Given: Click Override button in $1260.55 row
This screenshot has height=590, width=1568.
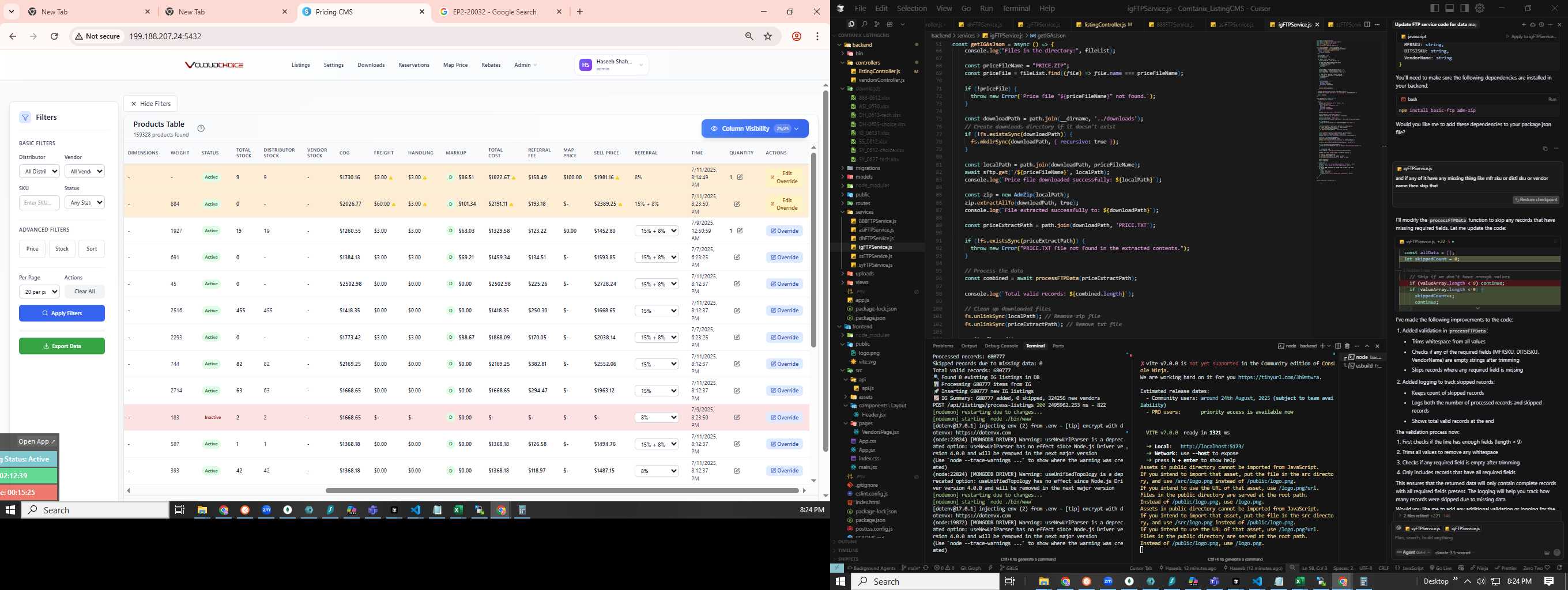Looking at the screenshot, I should pos(784,231).
